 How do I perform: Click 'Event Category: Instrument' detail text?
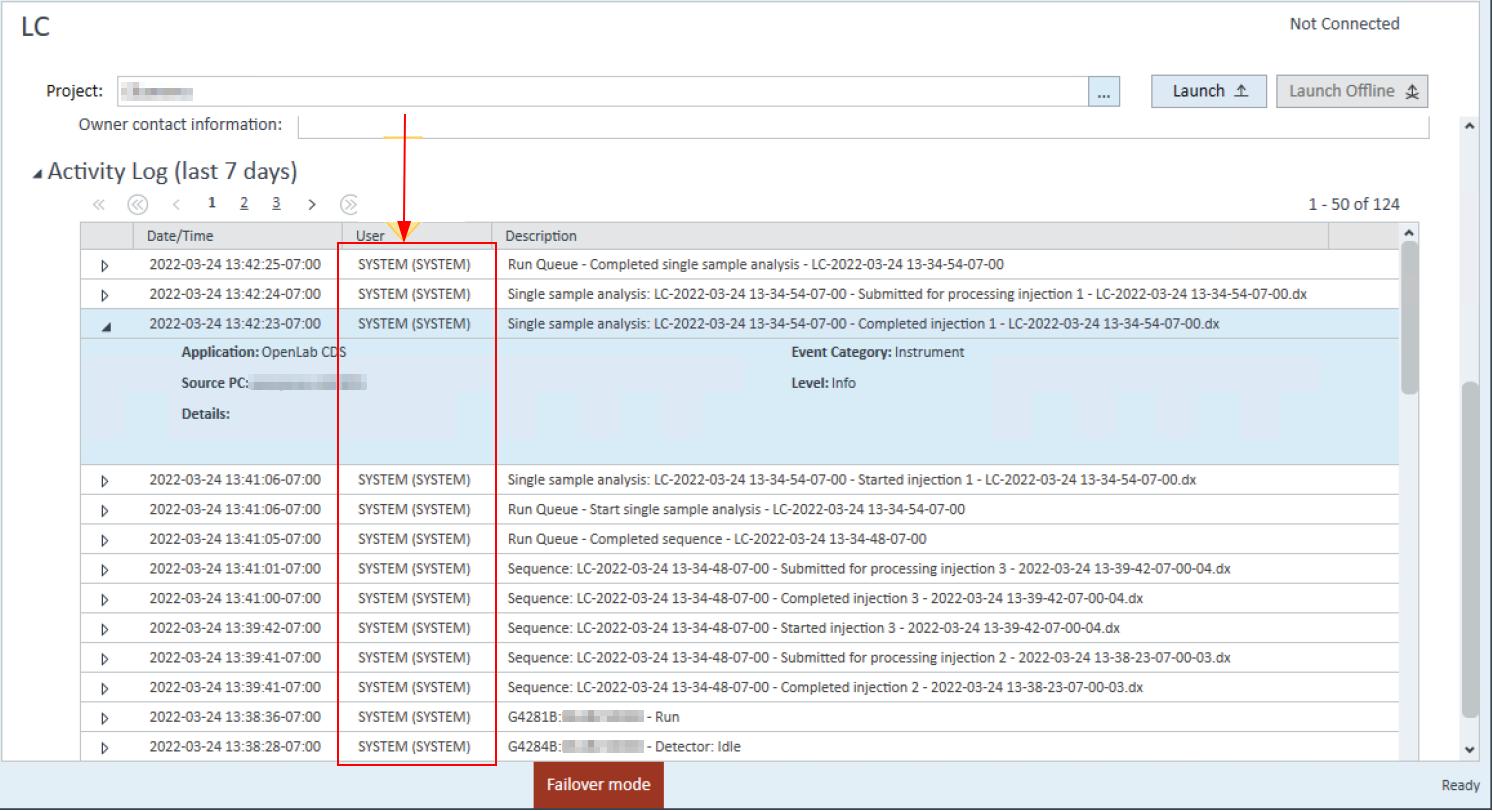tap(878, 353)
